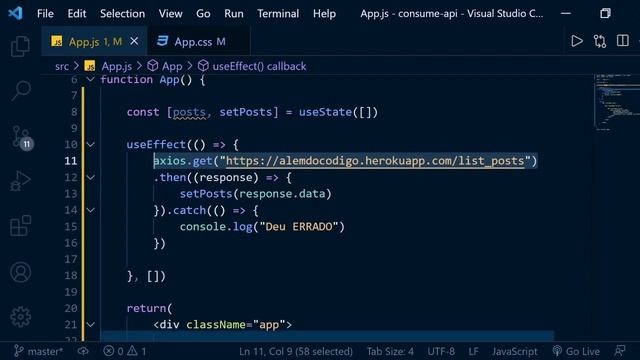640x360 pixels.
Task: Open the Go menu
Action: click(203, 13)
